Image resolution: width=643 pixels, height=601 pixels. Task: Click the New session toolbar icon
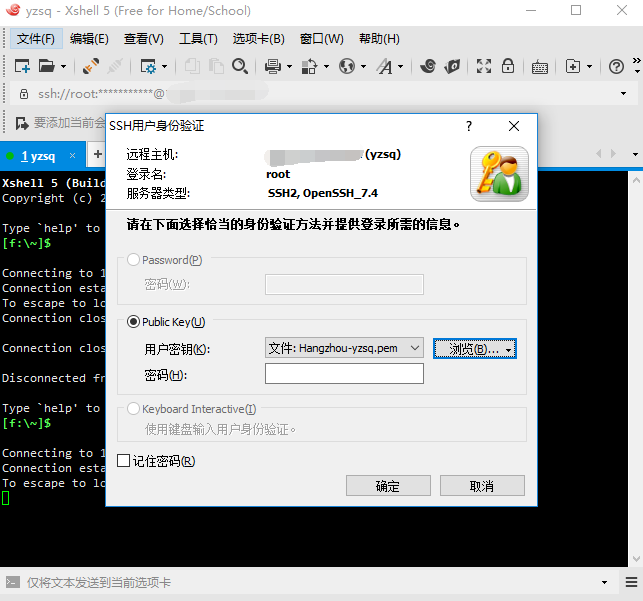(x=22, y=66)
